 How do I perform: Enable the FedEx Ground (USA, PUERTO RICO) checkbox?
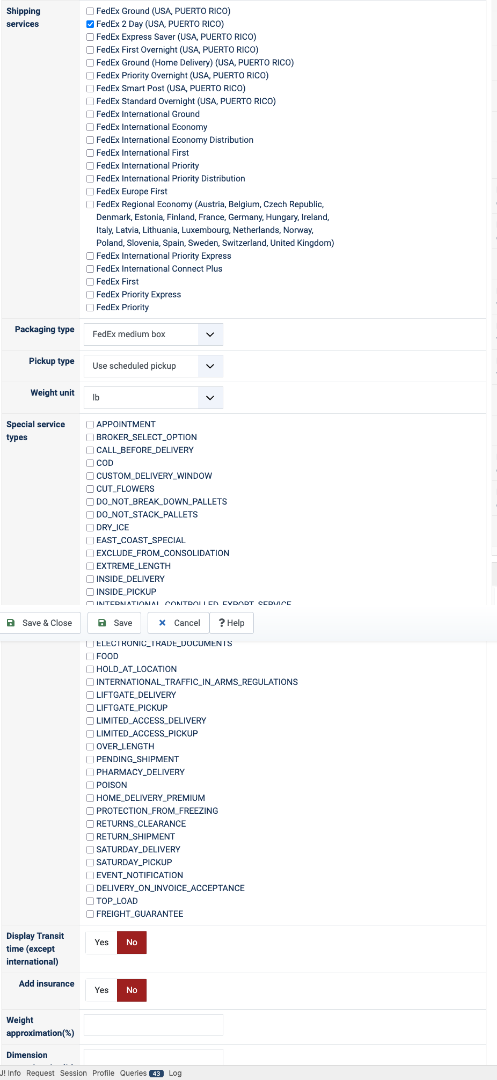pos(90,11)
